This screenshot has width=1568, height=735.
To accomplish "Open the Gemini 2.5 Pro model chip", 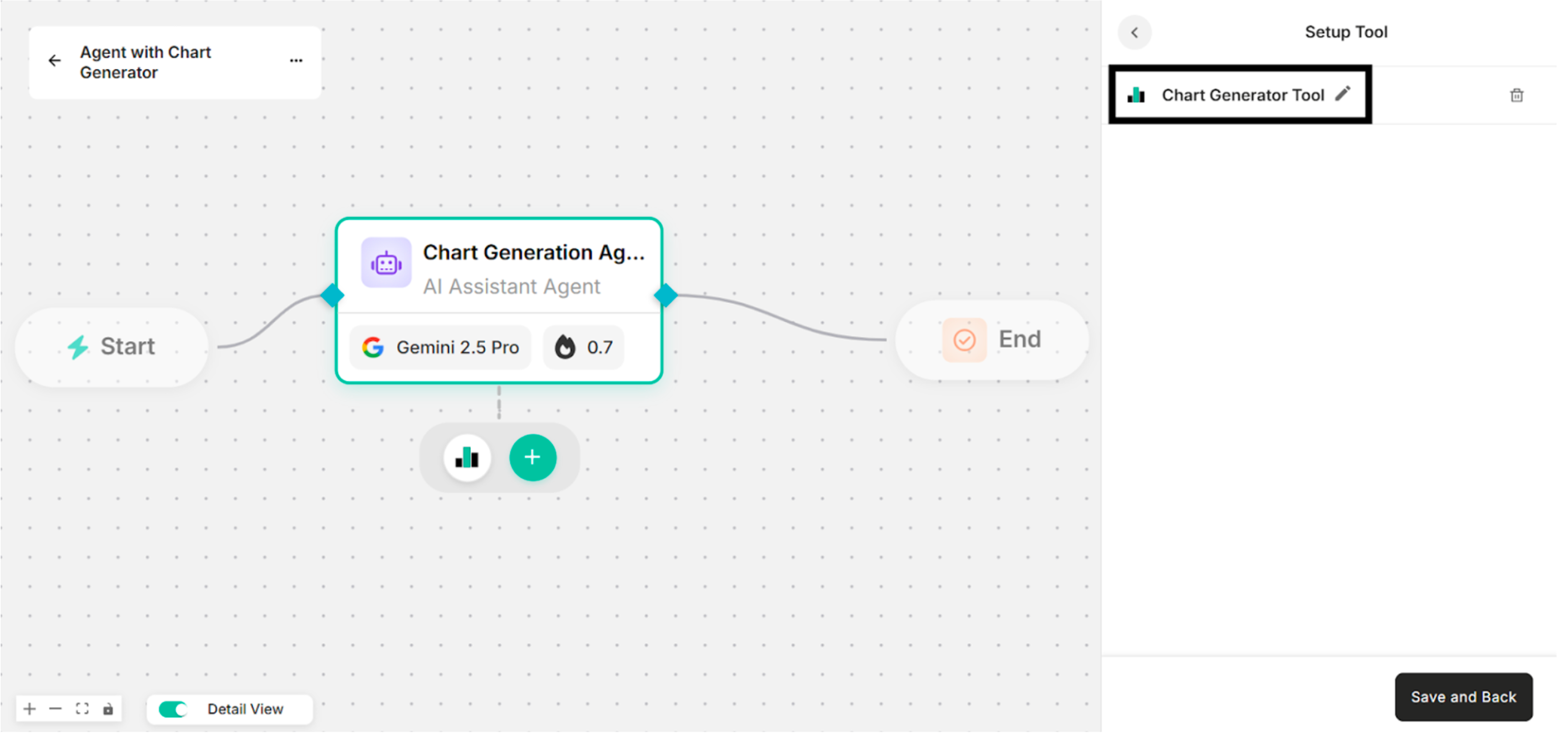I will 441,347.
